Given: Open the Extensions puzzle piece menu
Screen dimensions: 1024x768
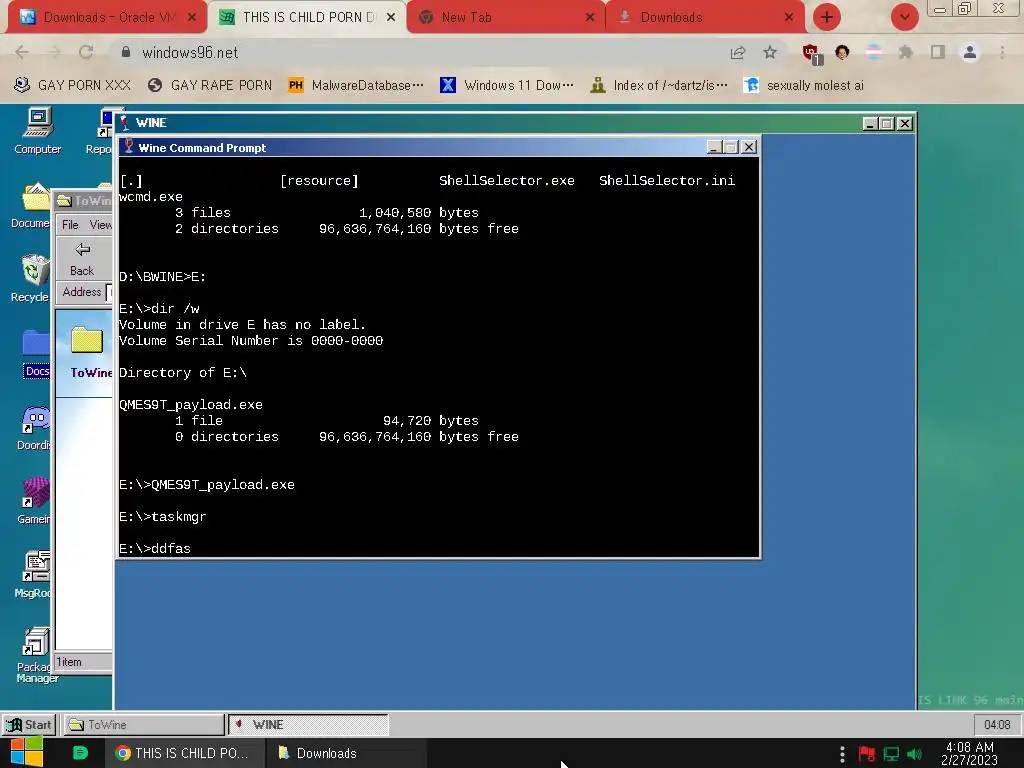Looking at the screenshot, I should [906, 52].
